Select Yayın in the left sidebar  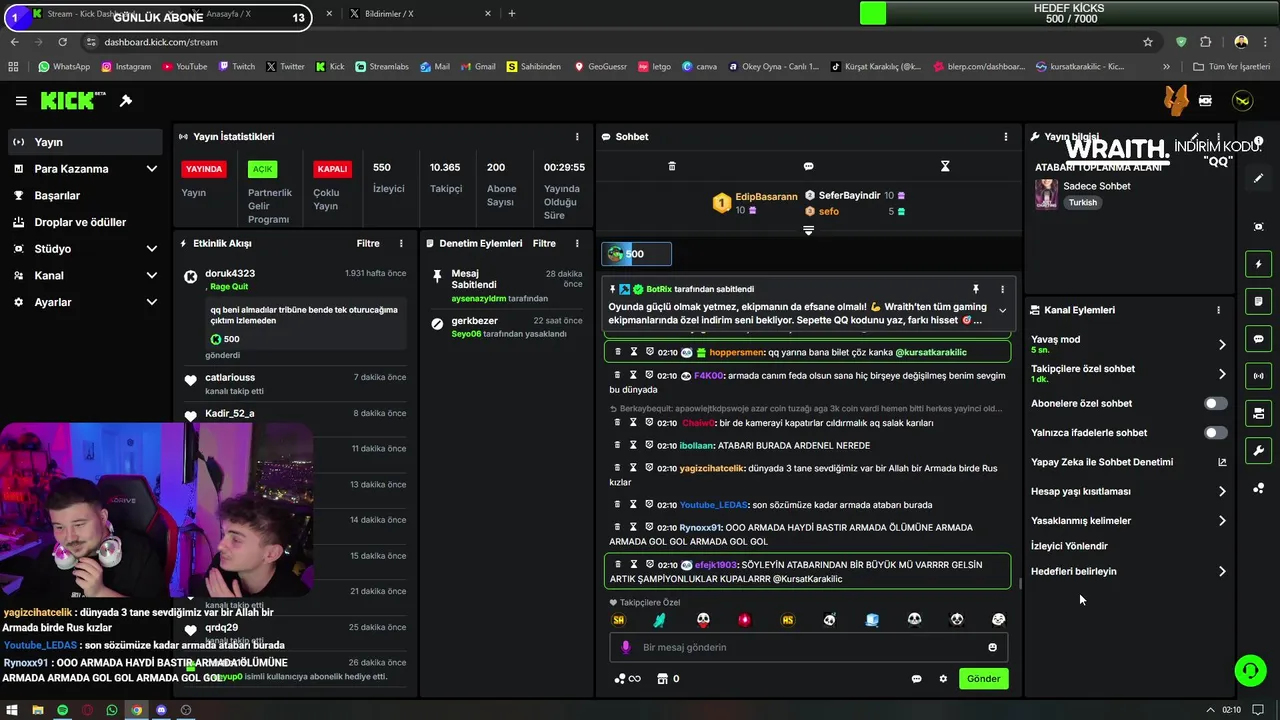pyautogui.click(x=86, y=142)
